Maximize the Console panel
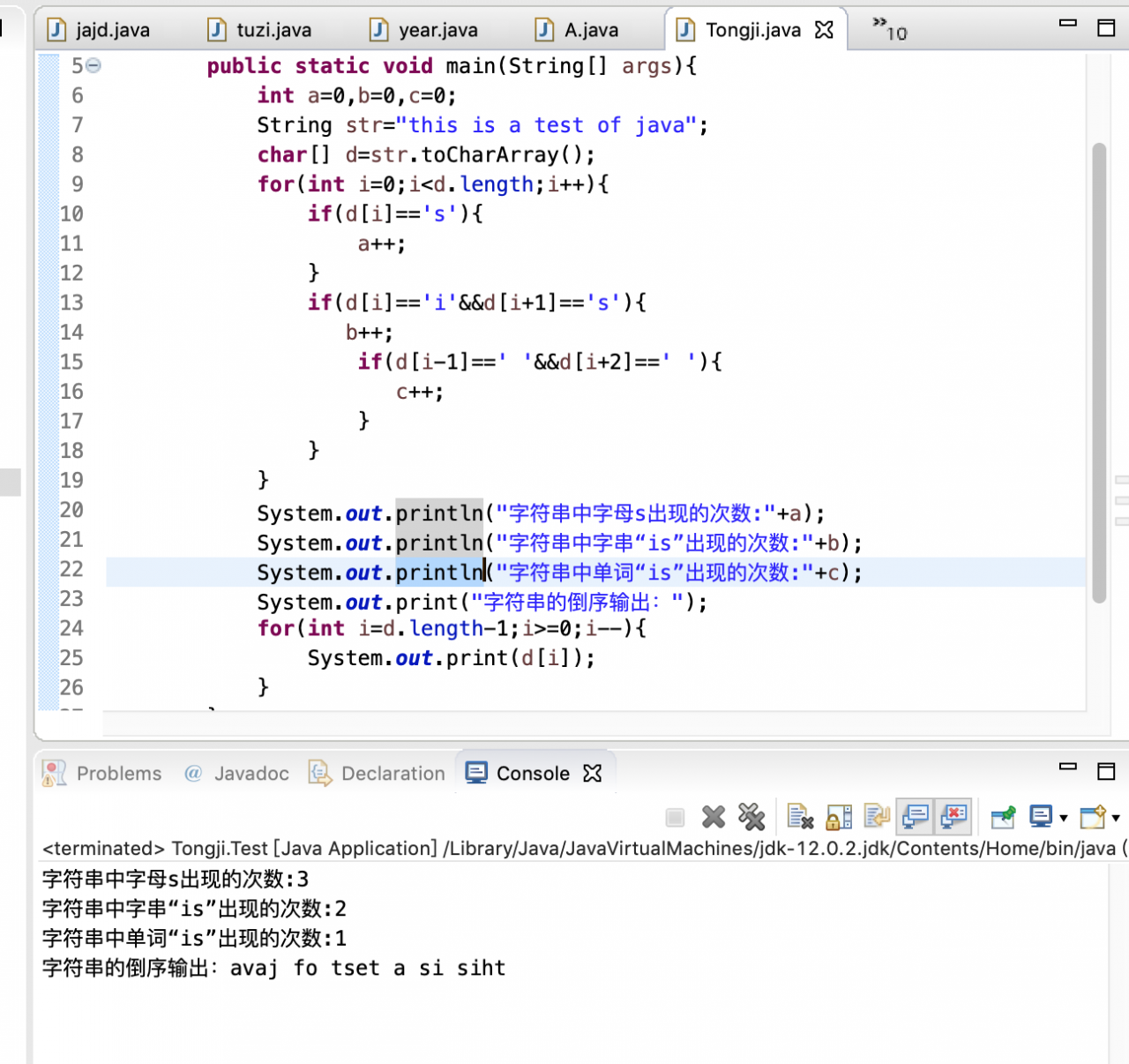Screen dimensions: 1129x1064 pos(1106,771)
